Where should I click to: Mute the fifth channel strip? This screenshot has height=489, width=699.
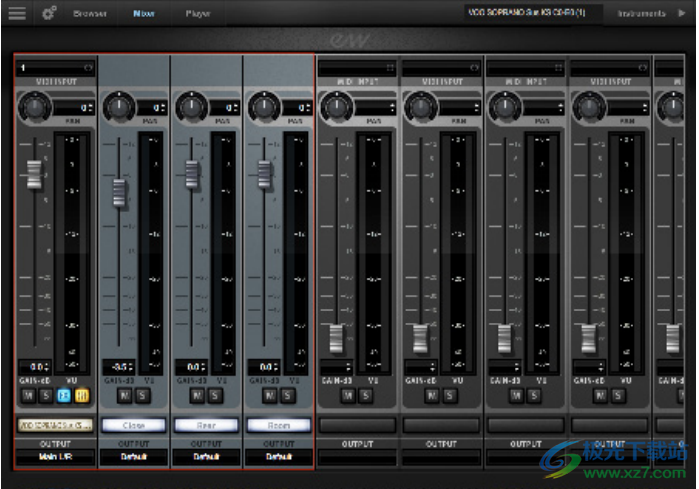[x=348, y=395]
